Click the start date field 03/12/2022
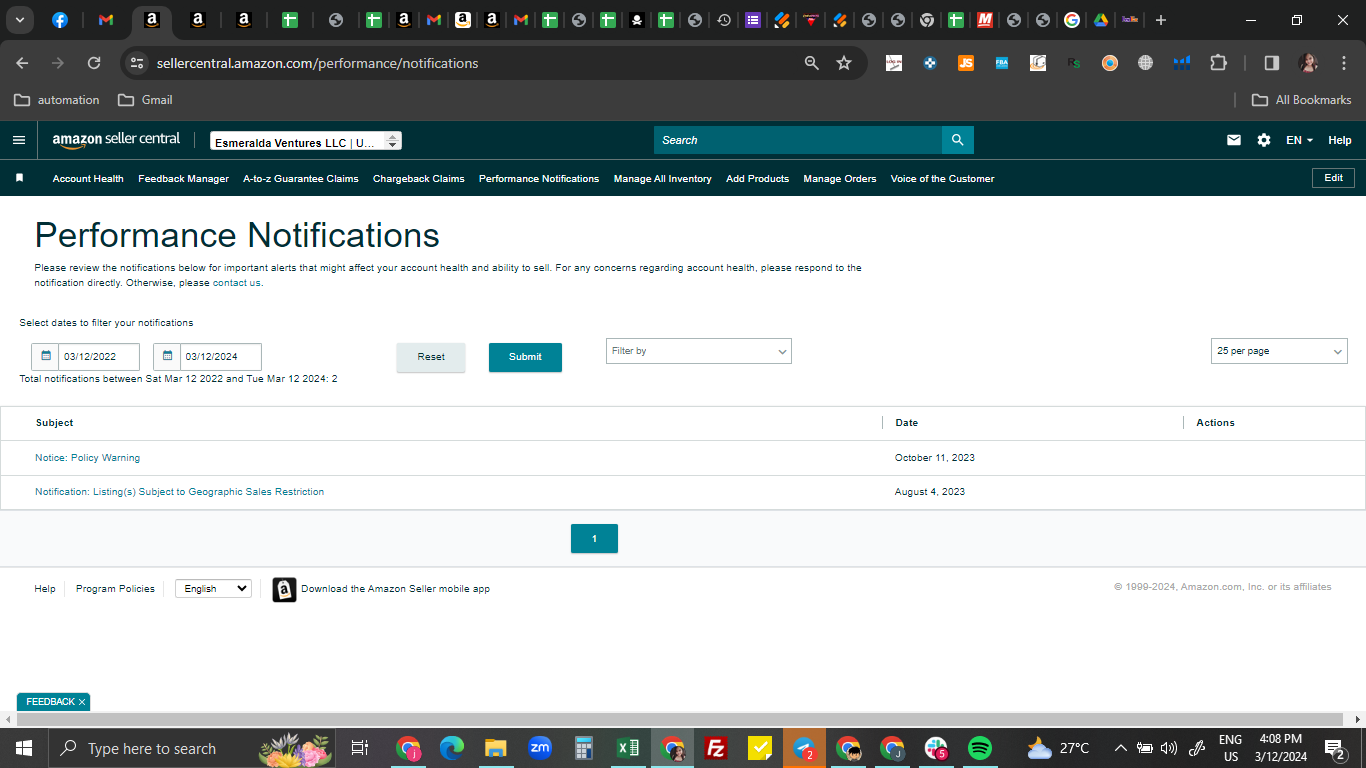This screenshot has height=768, width=1366. point(99,357)
